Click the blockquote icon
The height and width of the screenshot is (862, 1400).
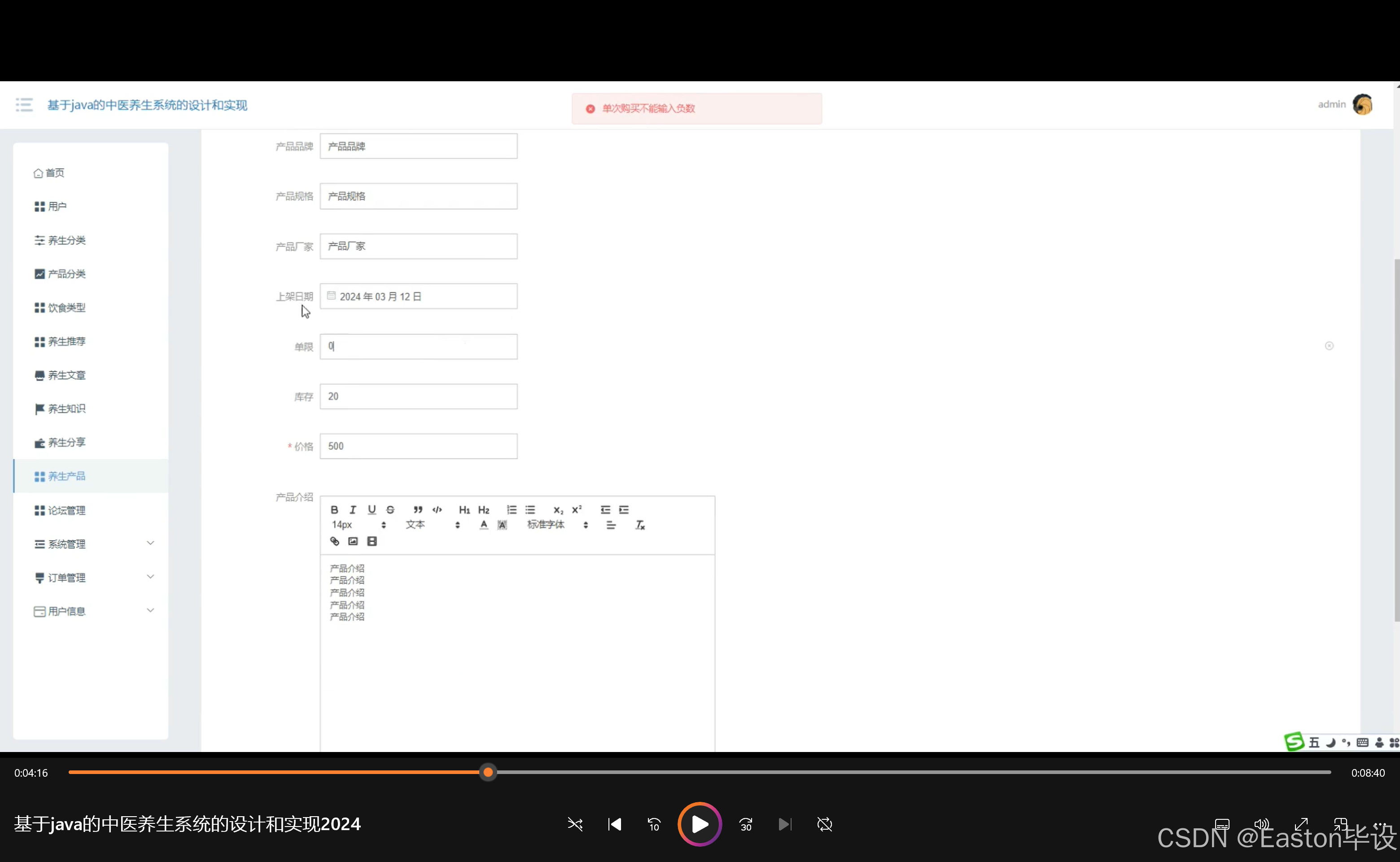coord(418,510)
